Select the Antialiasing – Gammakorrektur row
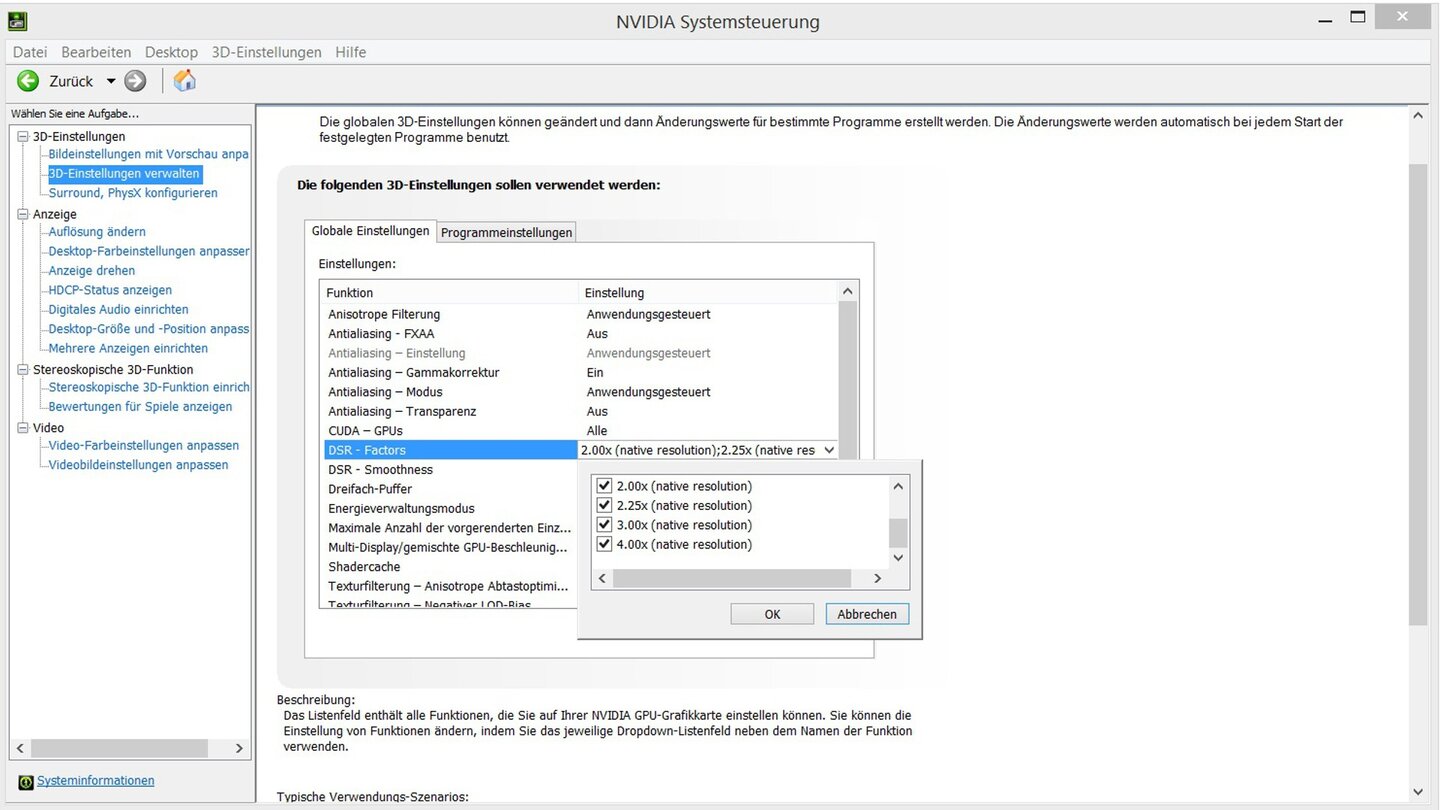 581,372
